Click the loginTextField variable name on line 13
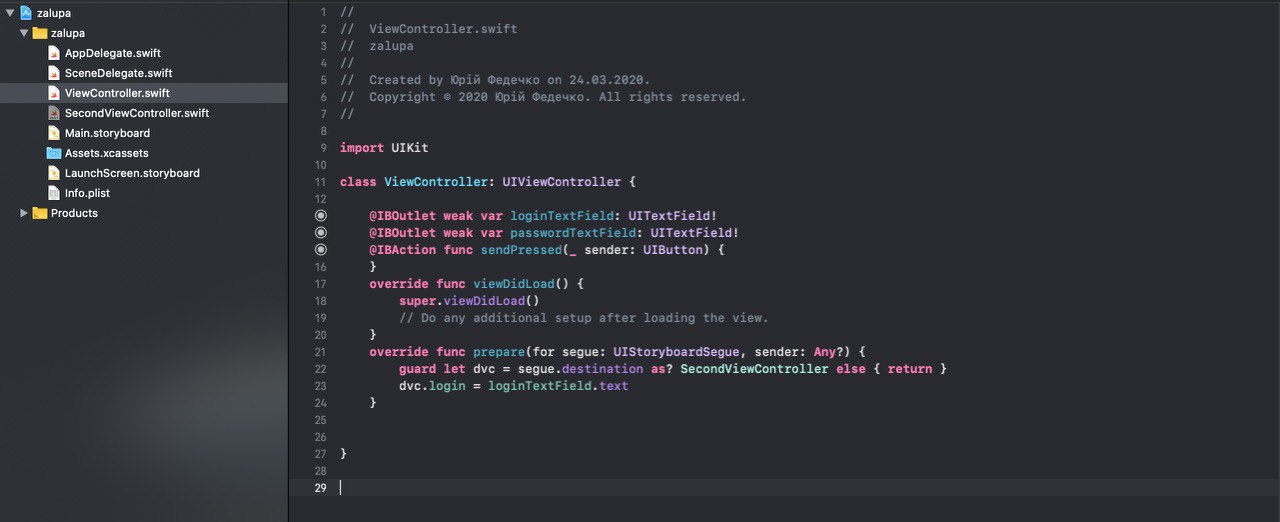The height and width of the screenshot is (522, 1280). tap(562, 216)
